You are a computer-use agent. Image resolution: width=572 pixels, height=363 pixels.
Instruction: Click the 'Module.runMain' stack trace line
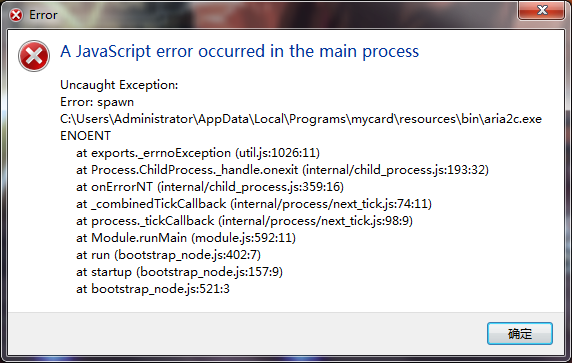(186, 238)
